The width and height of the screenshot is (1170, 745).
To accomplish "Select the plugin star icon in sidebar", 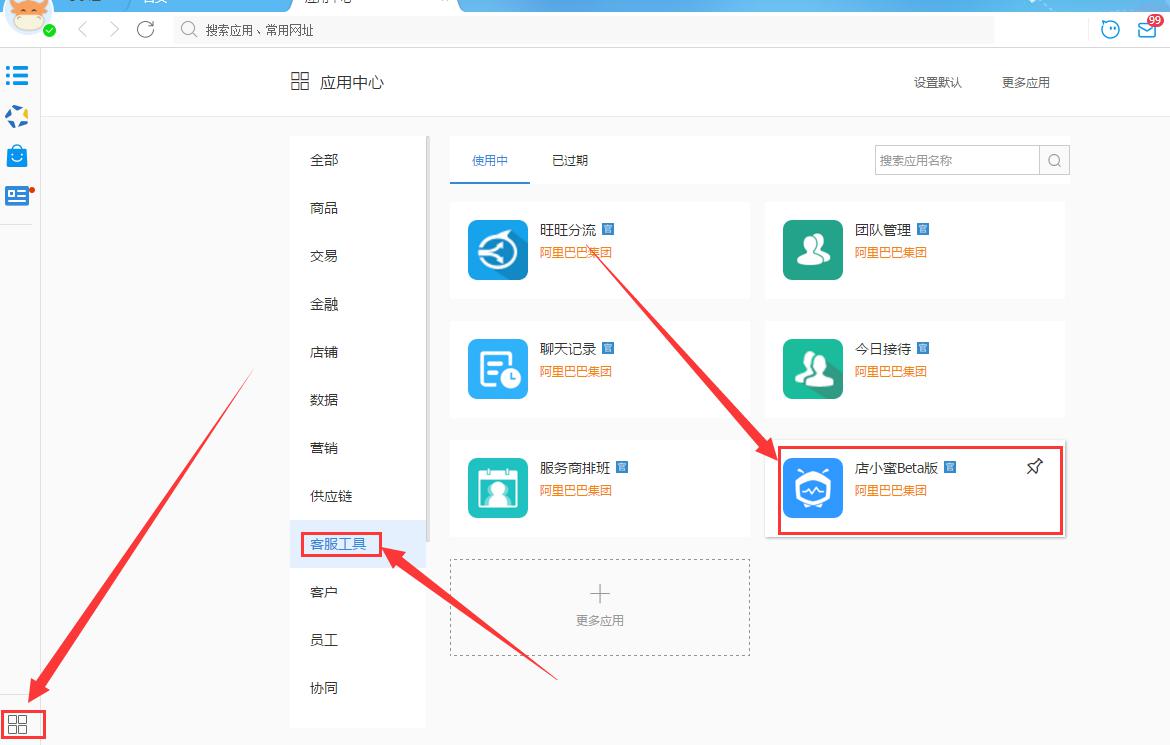I will click(x=16, y=116).
